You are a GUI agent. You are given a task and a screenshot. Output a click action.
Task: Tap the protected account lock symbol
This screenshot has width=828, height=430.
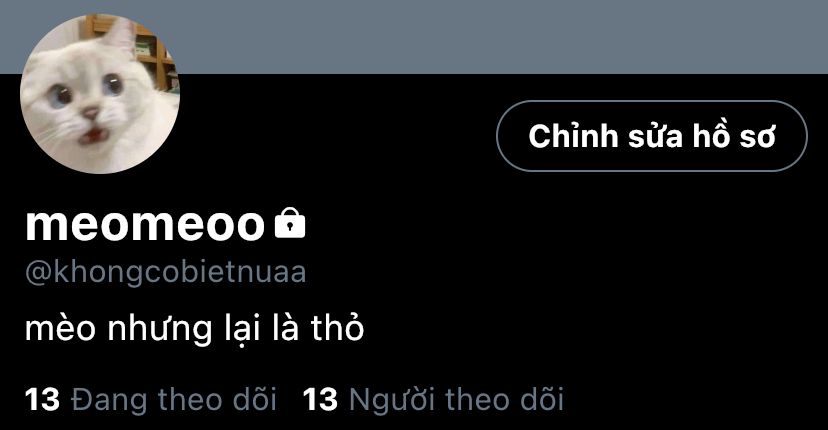click(290, 223)
